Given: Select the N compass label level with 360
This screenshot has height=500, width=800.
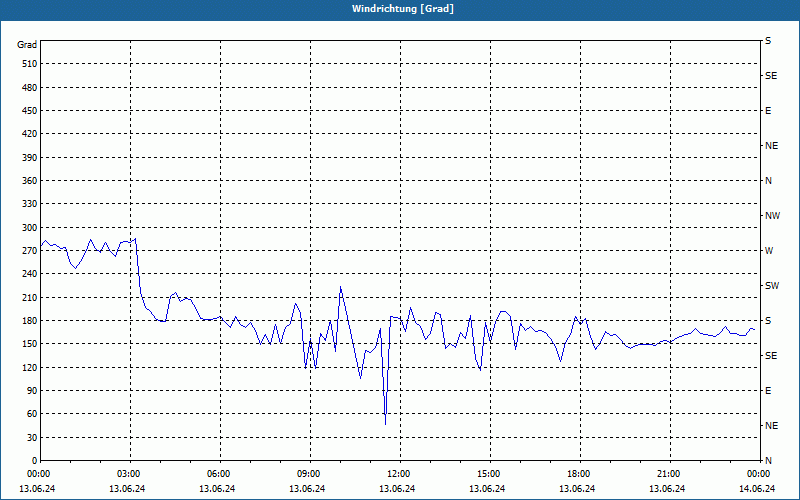Looking at the screenshot, I should point(768,181).
